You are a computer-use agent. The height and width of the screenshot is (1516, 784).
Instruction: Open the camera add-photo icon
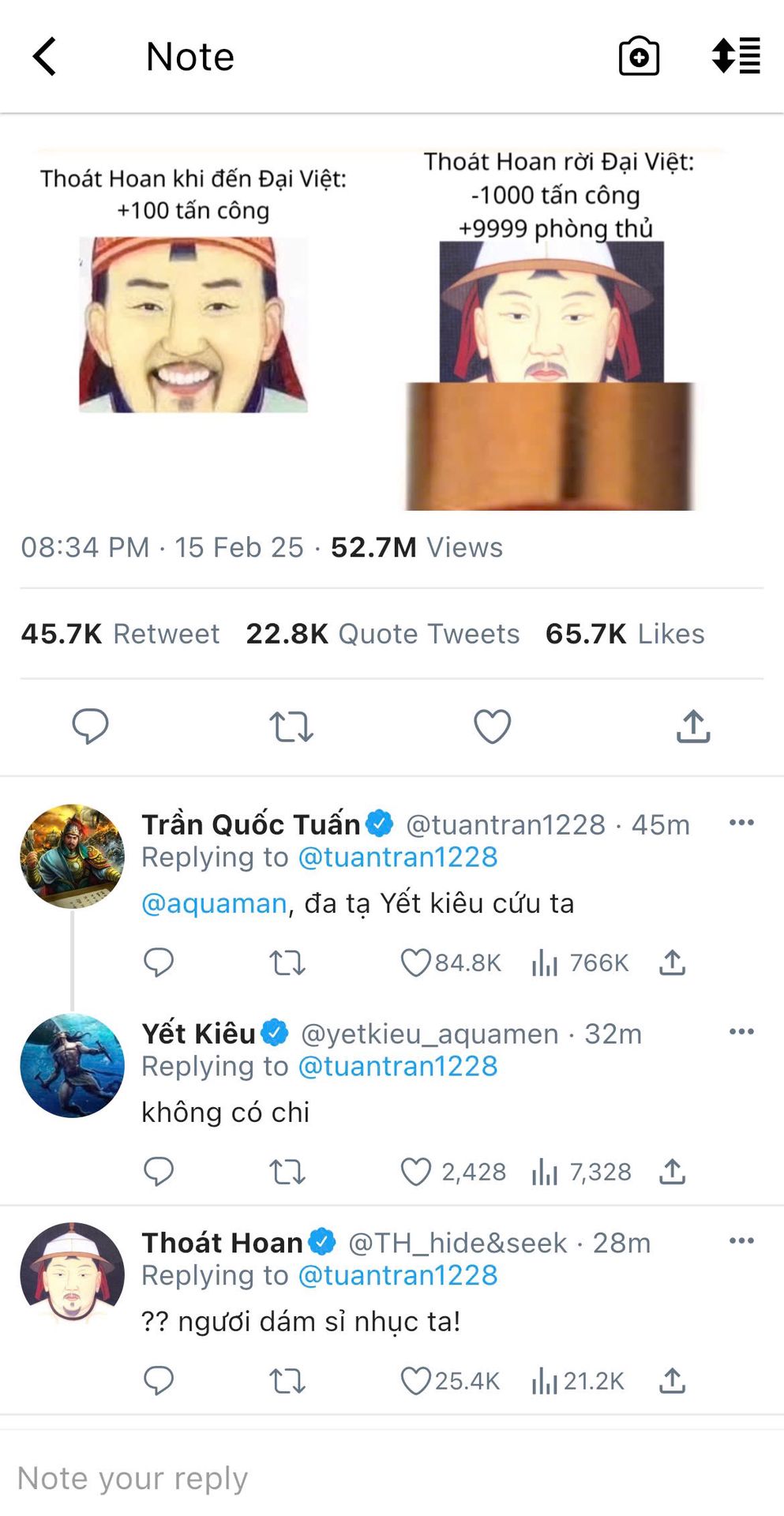pos(639,56)
